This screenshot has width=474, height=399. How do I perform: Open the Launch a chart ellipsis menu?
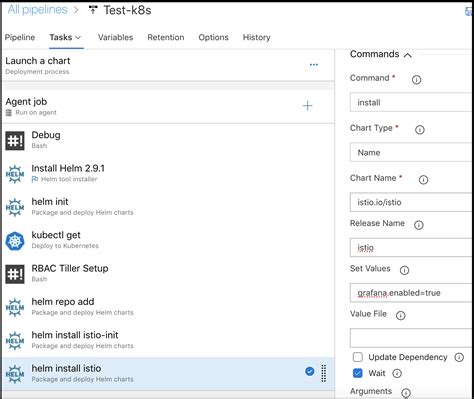(x=314, y=65)
